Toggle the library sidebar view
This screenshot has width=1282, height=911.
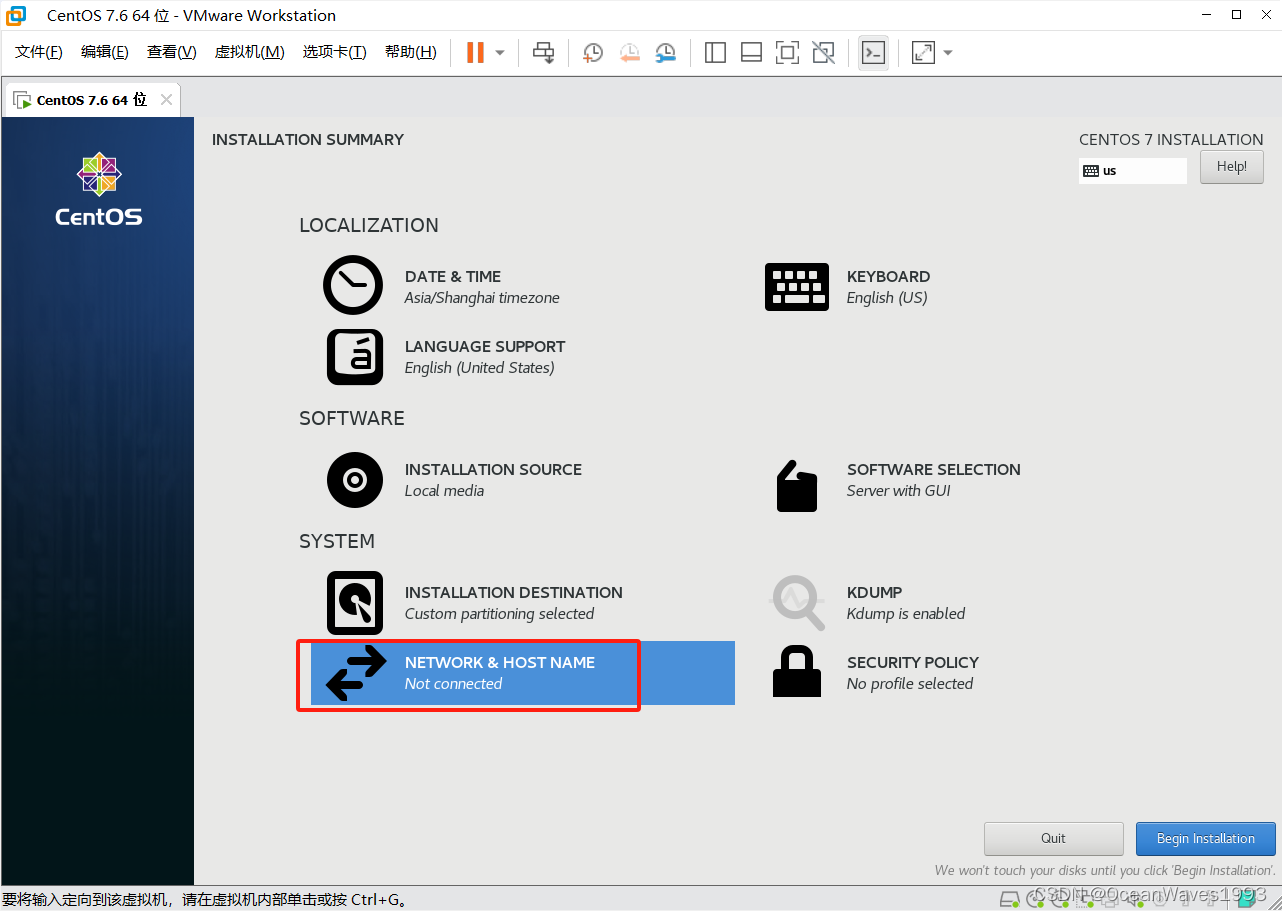tap(715, 52)
